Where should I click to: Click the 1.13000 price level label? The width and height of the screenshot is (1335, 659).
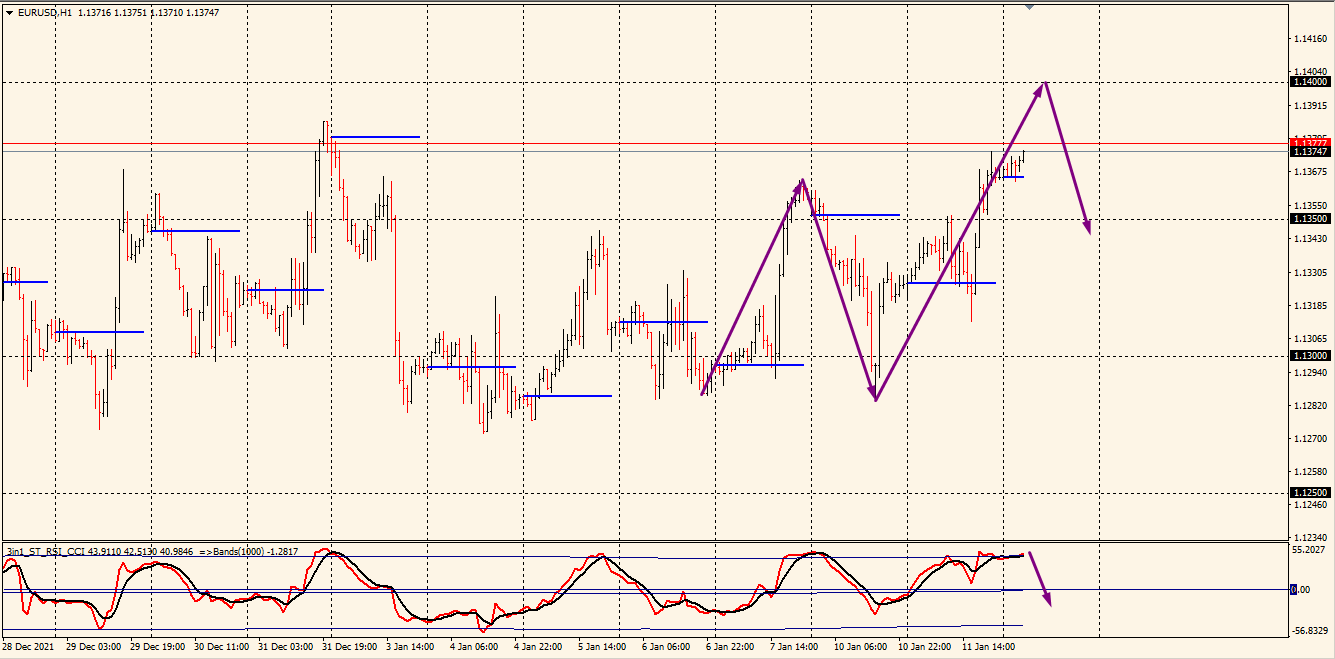(x=1310, y=356)
